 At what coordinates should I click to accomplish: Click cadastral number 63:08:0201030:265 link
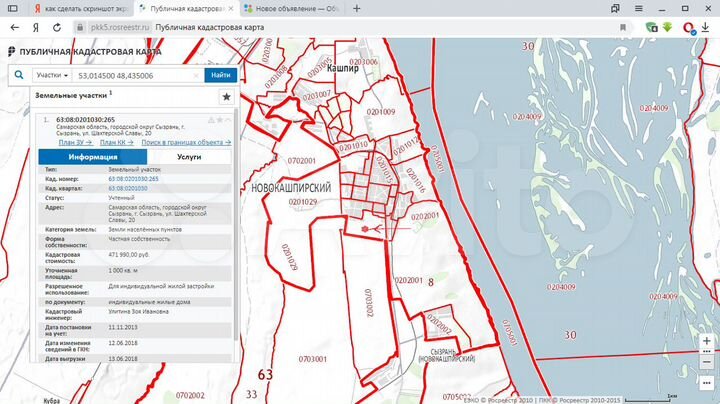click(133, 178)
